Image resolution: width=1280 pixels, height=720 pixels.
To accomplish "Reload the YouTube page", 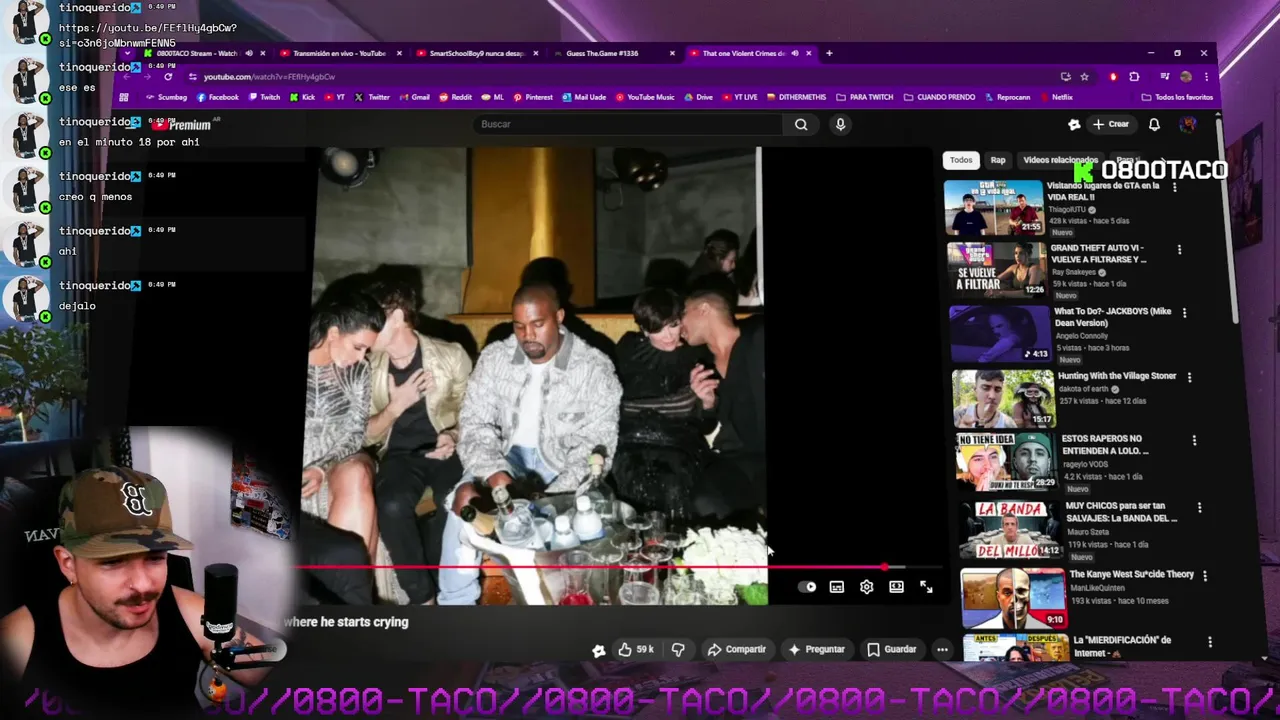I will point(168,77).
